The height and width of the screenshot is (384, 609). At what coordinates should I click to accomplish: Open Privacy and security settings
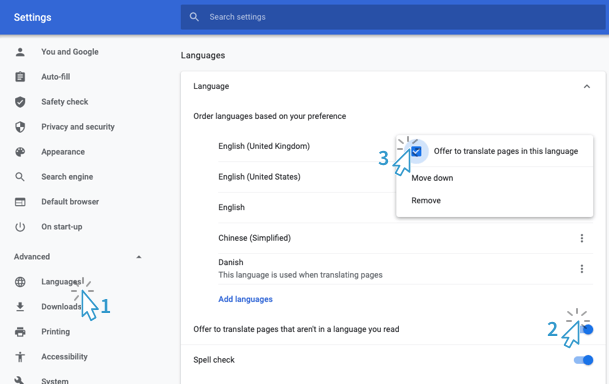[78, 127]
